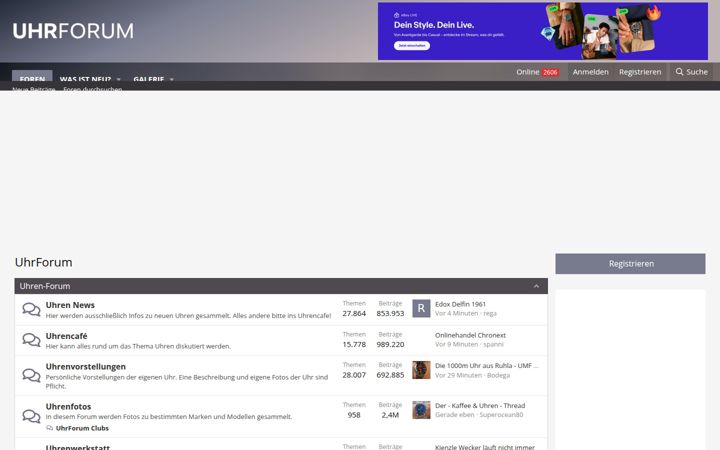This screenshot has height=450, width=720.
Task: Open user profile Superocean80
Action: [501, 415]
